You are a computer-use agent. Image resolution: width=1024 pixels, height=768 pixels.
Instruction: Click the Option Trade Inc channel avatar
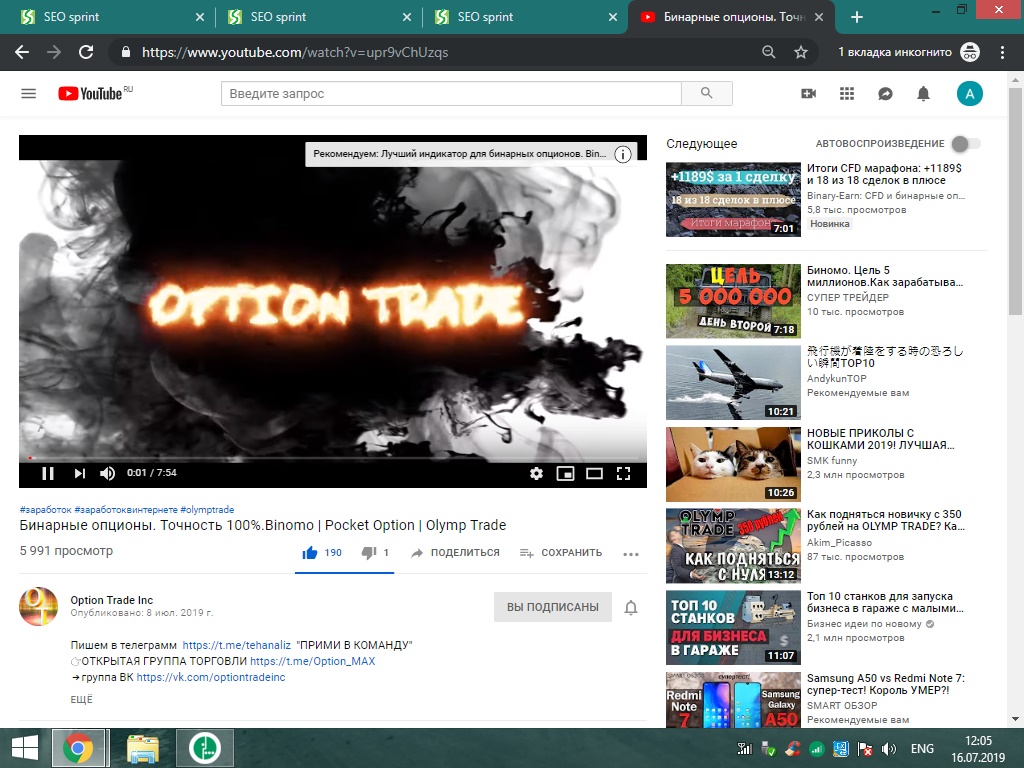click(x=39, y=606)
